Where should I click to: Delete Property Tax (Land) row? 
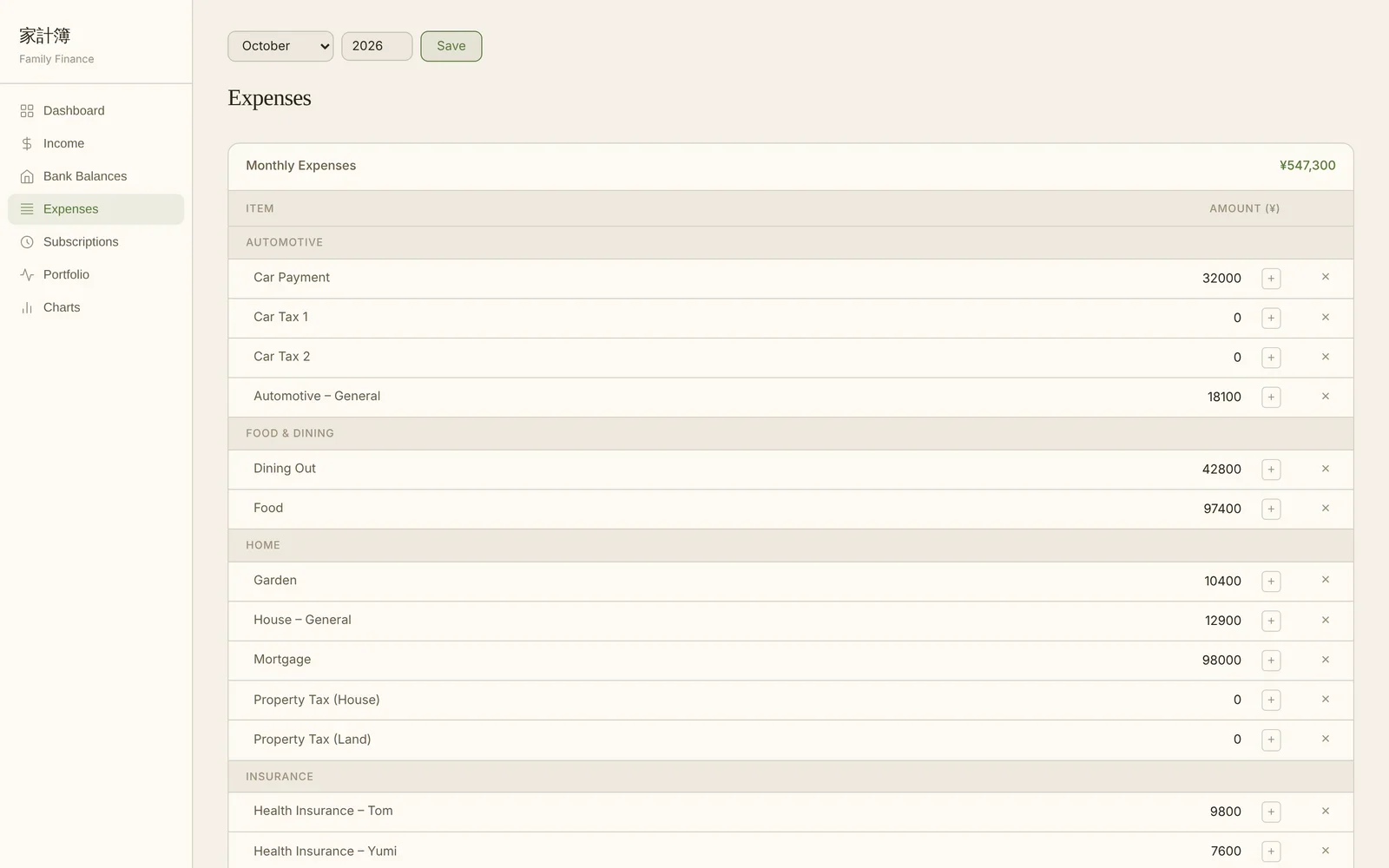(x=1326, y=740)
